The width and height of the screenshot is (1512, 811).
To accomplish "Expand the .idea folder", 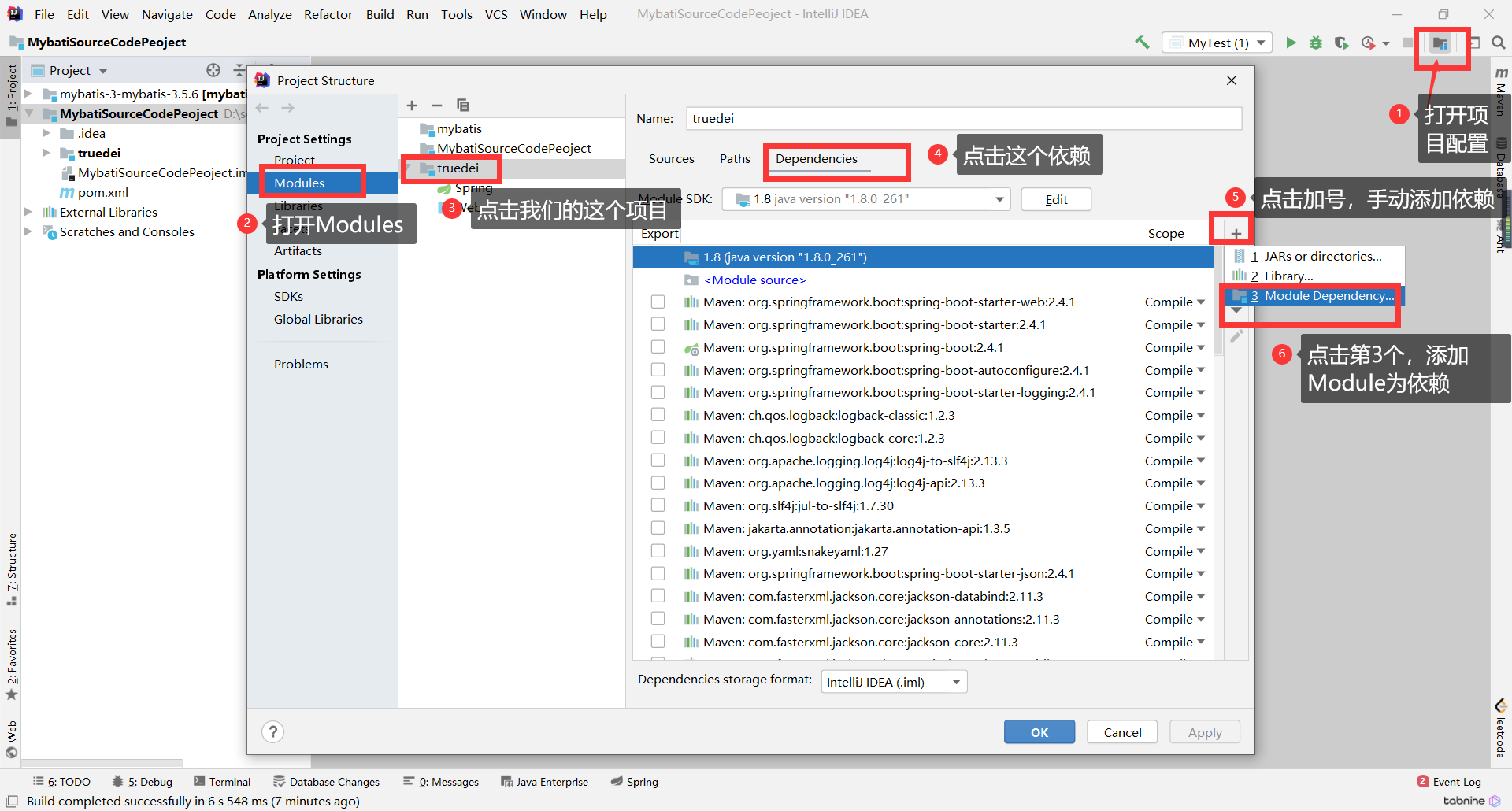I will pos(46,133).
